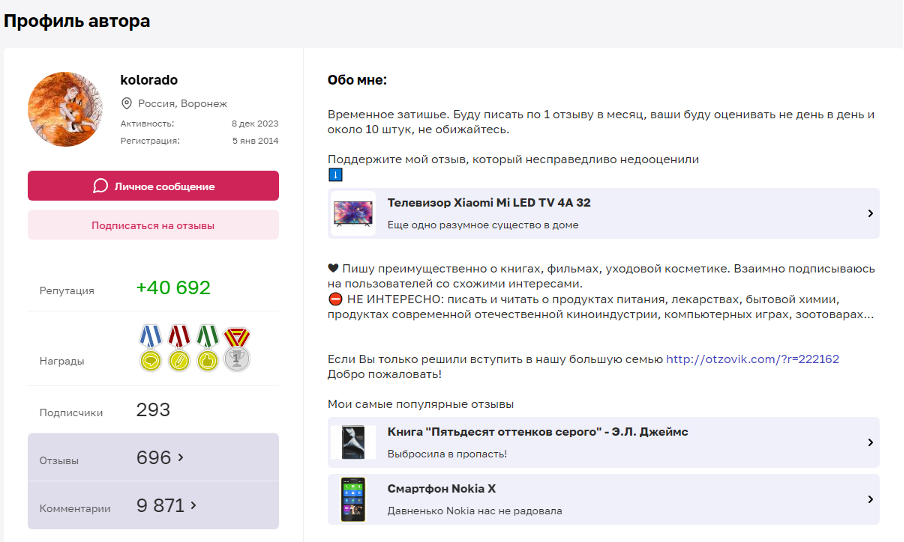Viewport: 904px width, 542px height.
Task: Click the green-ribbon thumbs-up medal
Action: coord(207,348)
